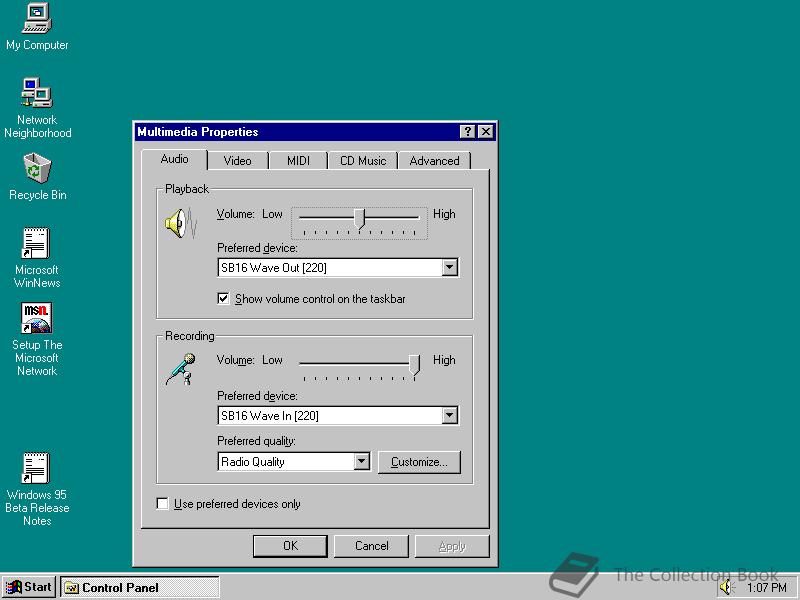Screen dimensions: 800x600
Task: Open the CD Music tab
Action: click(363, 161)
